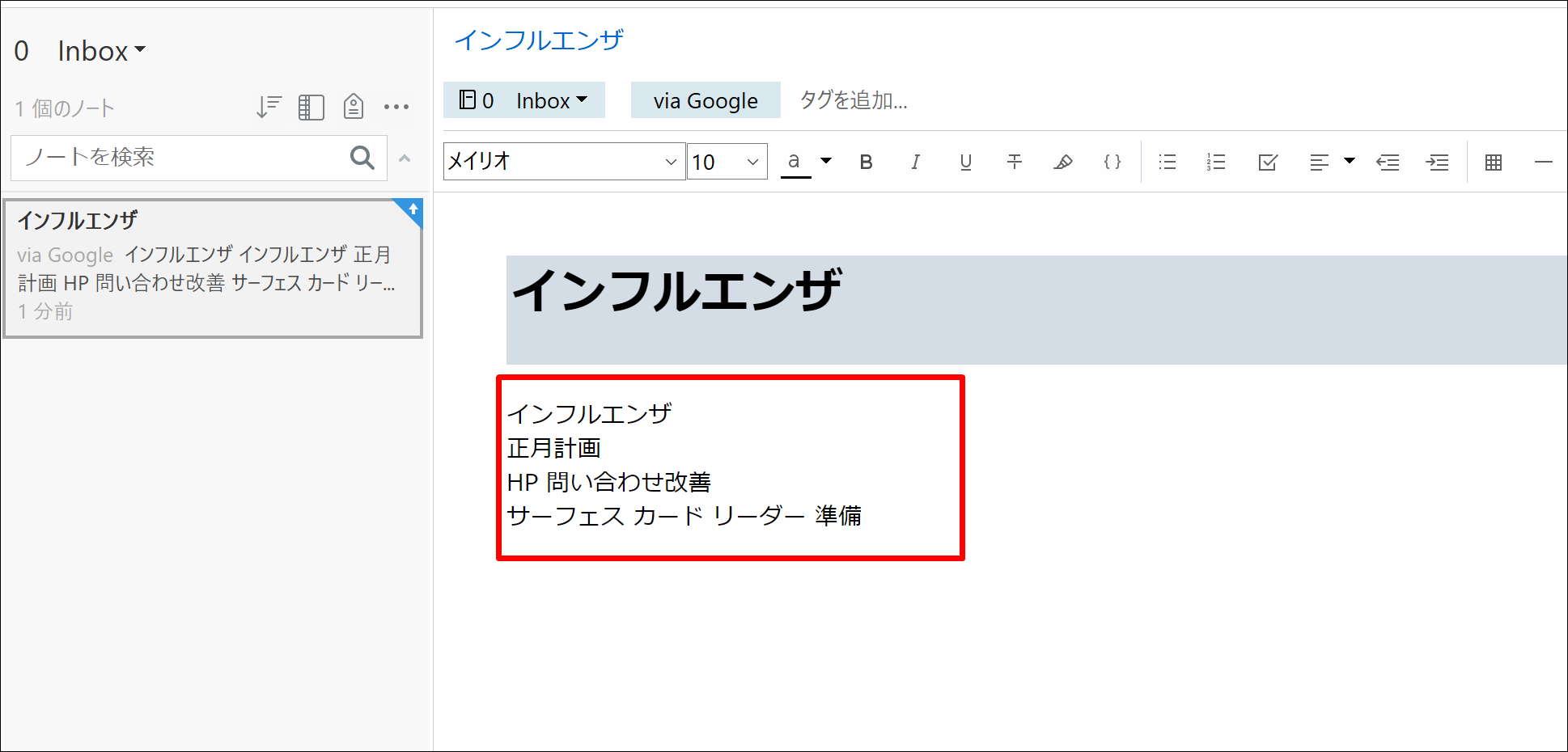Increase the indent level
This screenshot has height=752, width=1568.
(1437, 163)
